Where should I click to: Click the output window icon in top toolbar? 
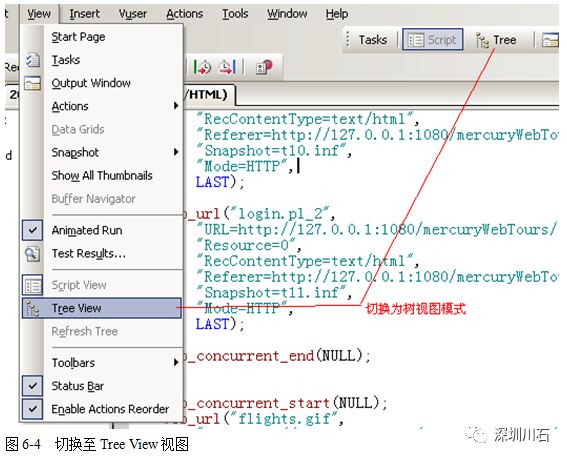point(550,39)
